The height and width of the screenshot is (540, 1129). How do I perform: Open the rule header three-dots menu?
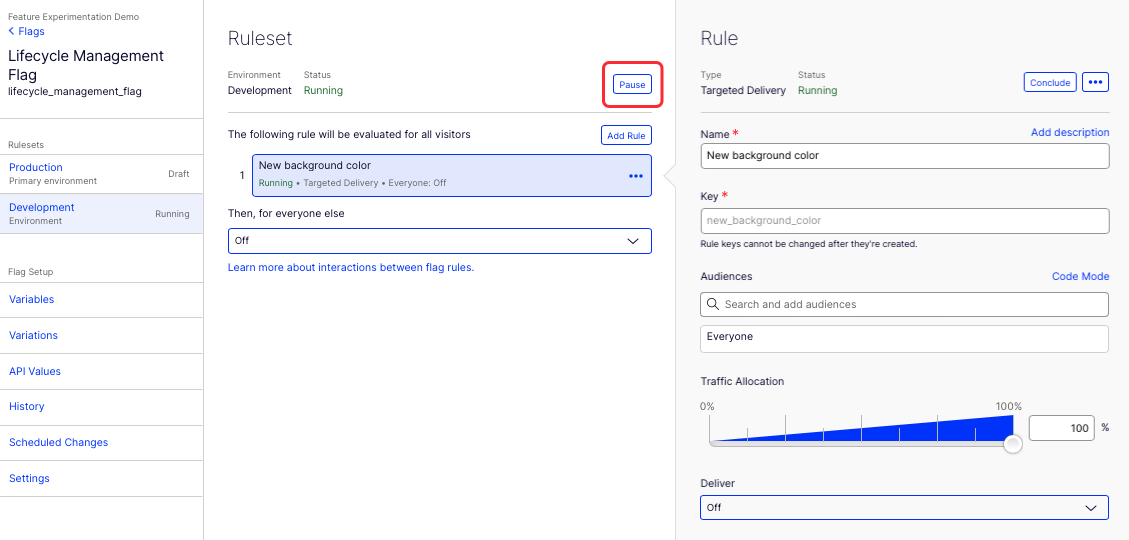[1095, 82]
